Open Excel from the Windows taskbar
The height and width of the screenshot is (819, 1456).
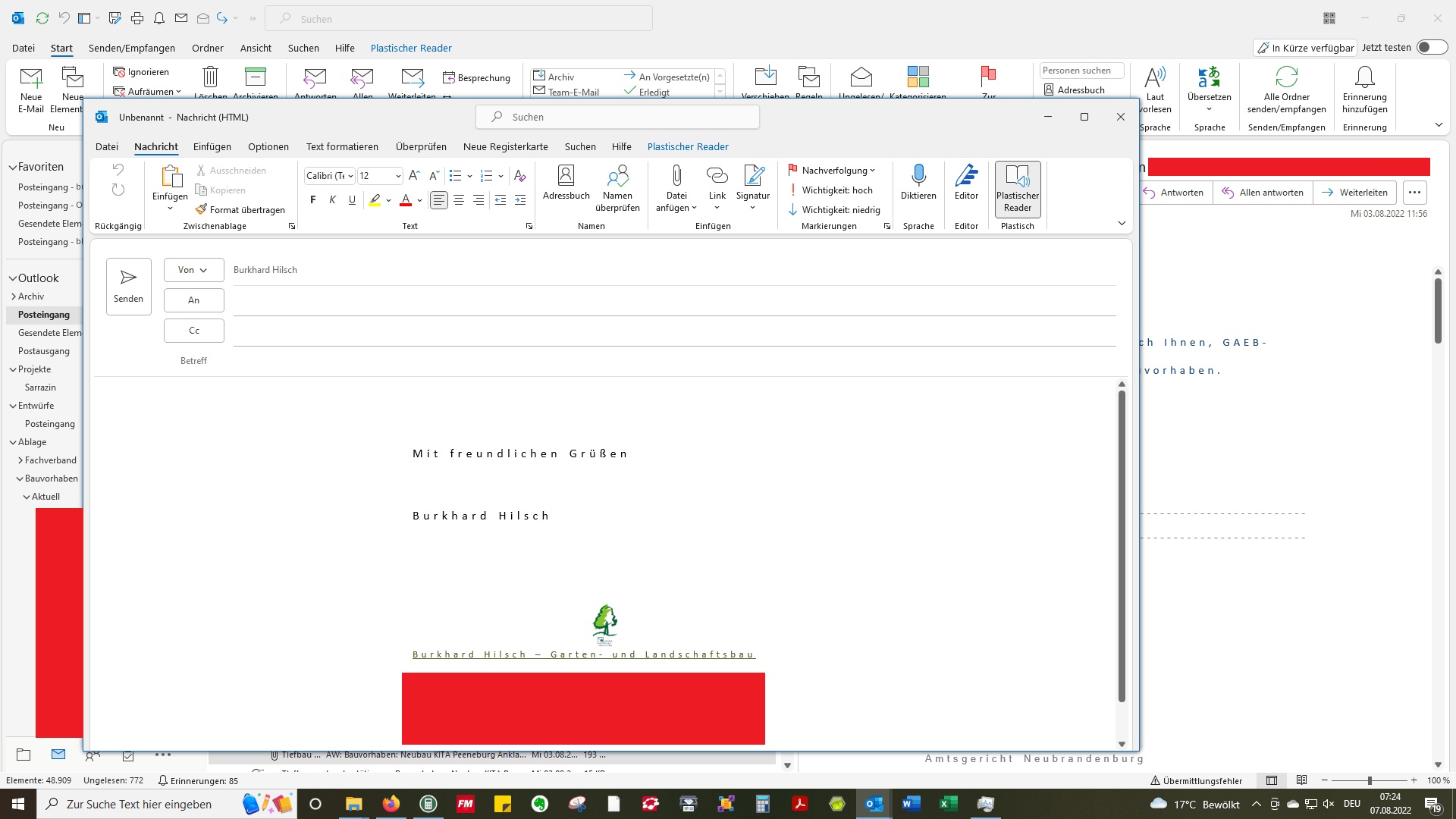pos(948,804)
